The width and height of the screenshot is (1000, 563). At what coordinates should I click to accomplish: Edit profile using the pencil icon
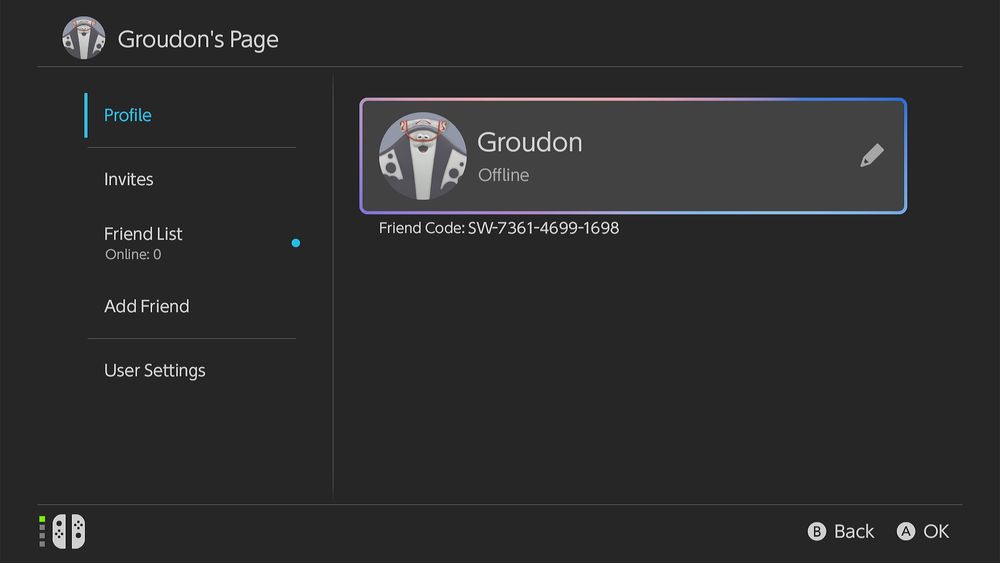click(x=872, y=156)
